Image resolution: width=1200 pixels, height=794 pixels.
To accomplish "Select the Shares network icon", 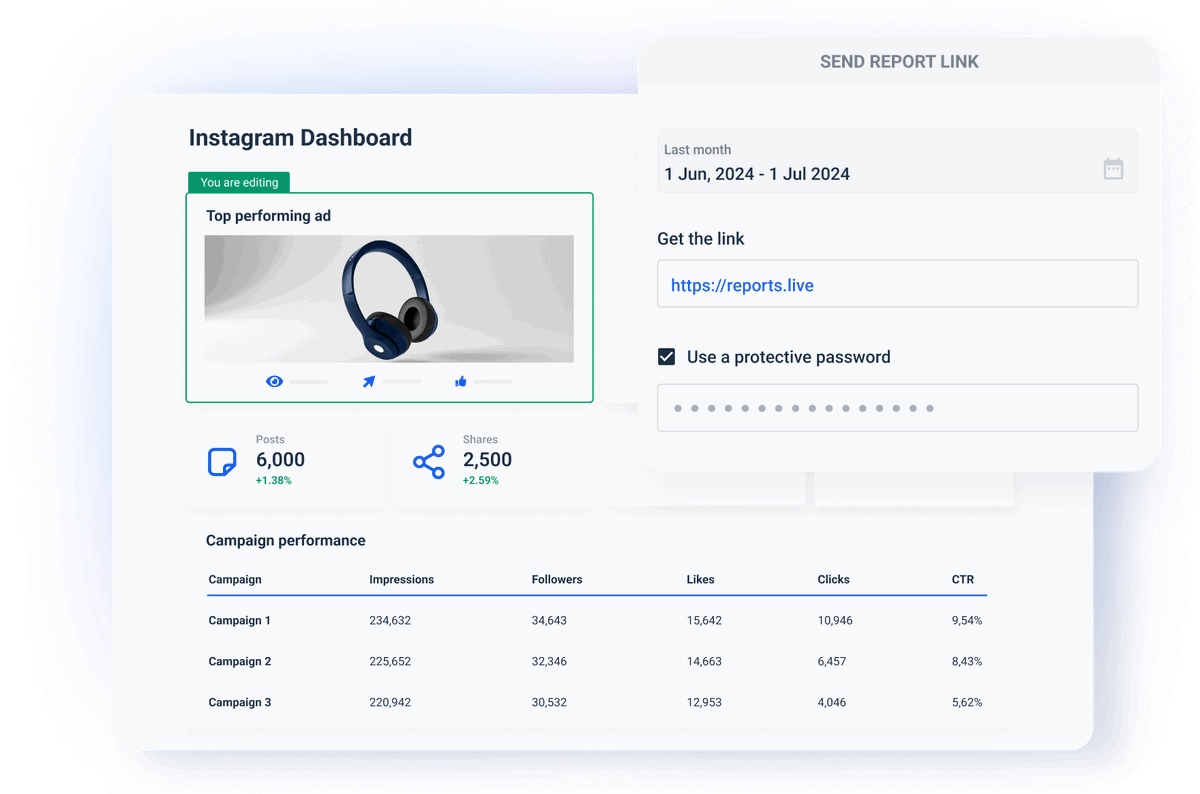I will [428, 461].
